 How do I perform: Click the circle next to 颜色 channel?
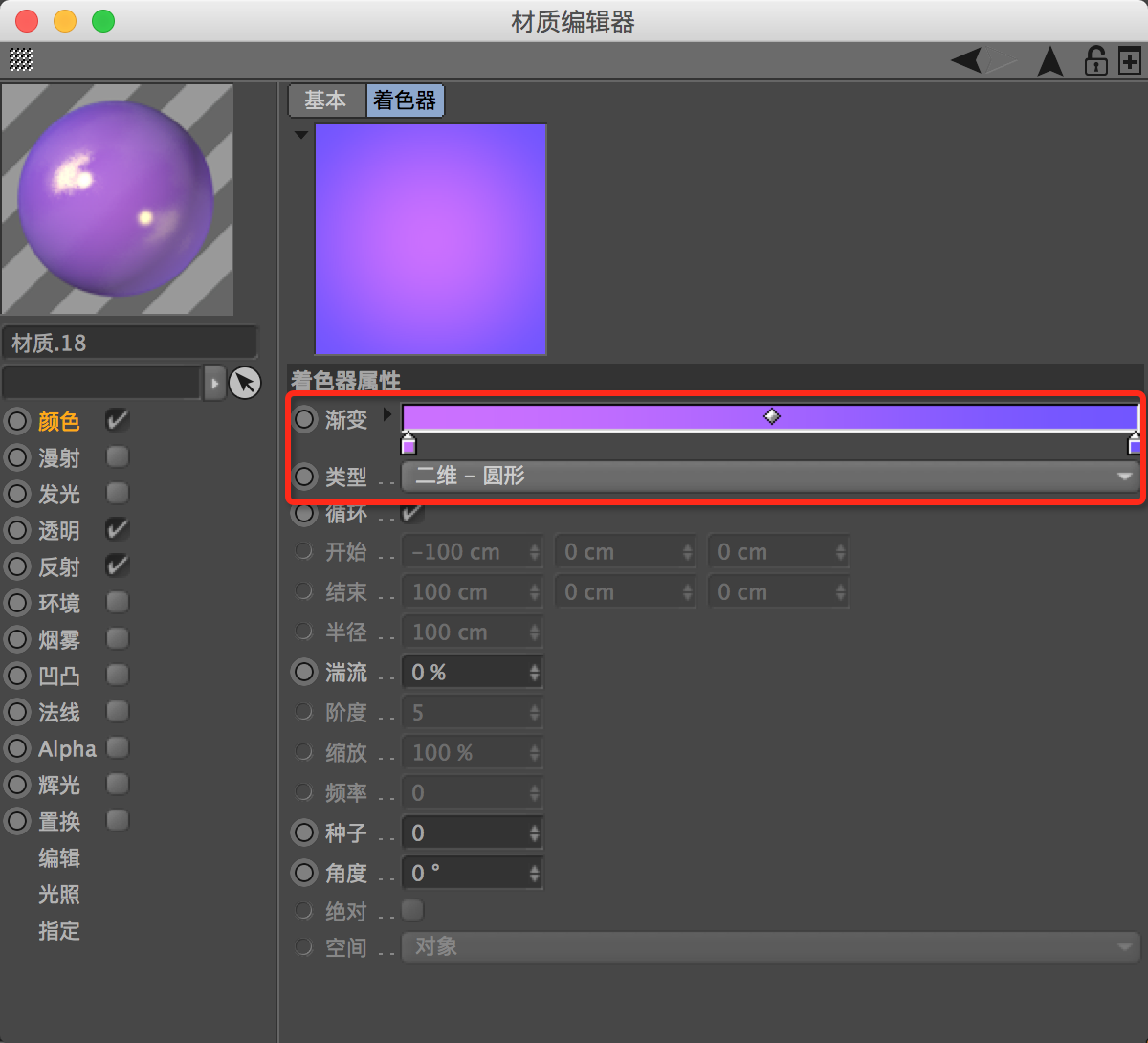point(17,421)
